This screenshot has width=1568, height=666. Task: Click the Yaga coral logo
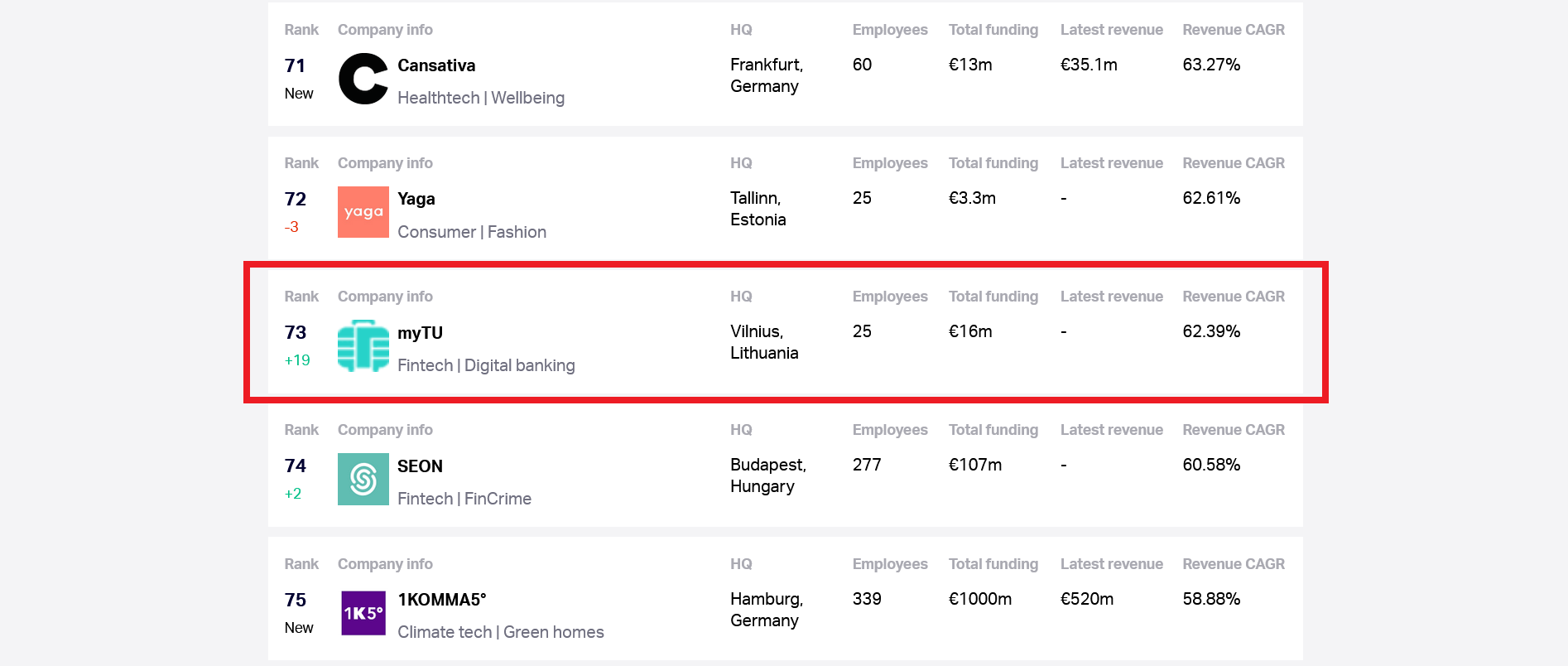coord(363,212)
